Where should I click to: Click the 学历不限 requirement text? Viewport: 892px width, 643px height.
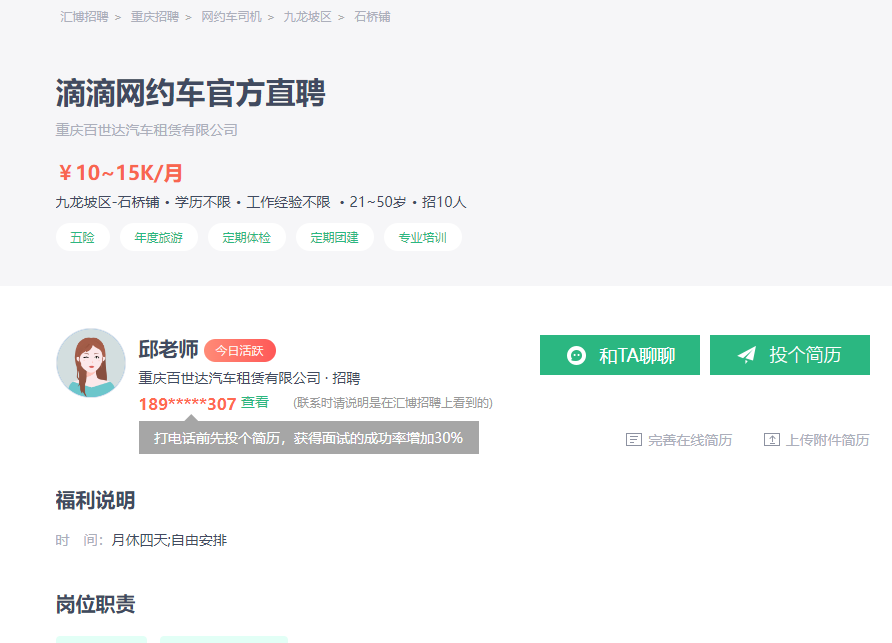[203, 203]
